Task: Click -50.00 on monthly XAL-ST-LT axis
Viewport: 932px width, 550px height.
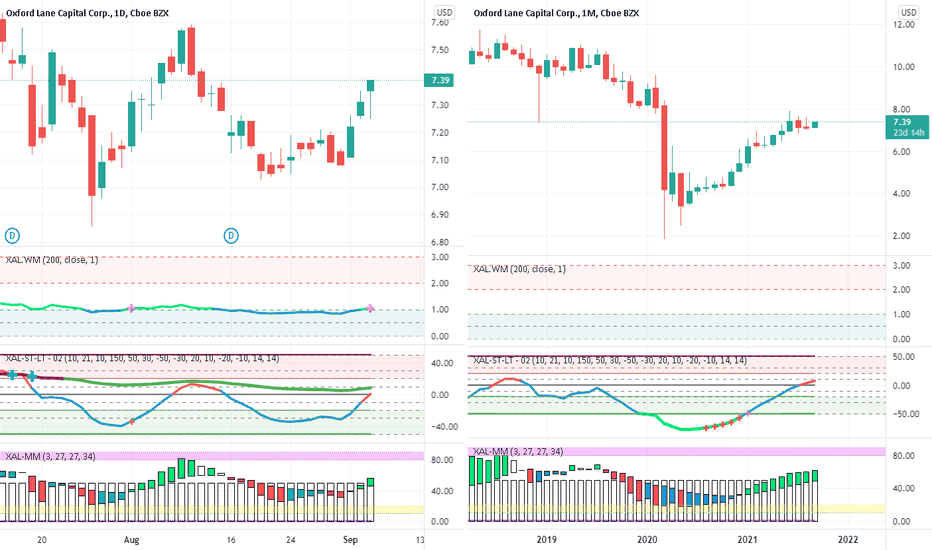Action: pos(906,414)
